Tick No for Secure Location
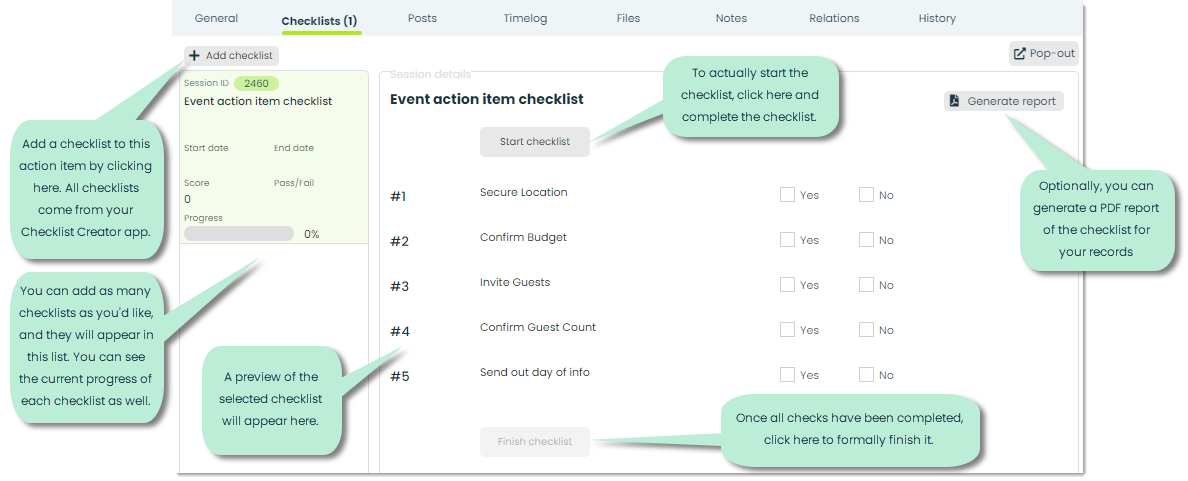 click(x=866, y=195)
